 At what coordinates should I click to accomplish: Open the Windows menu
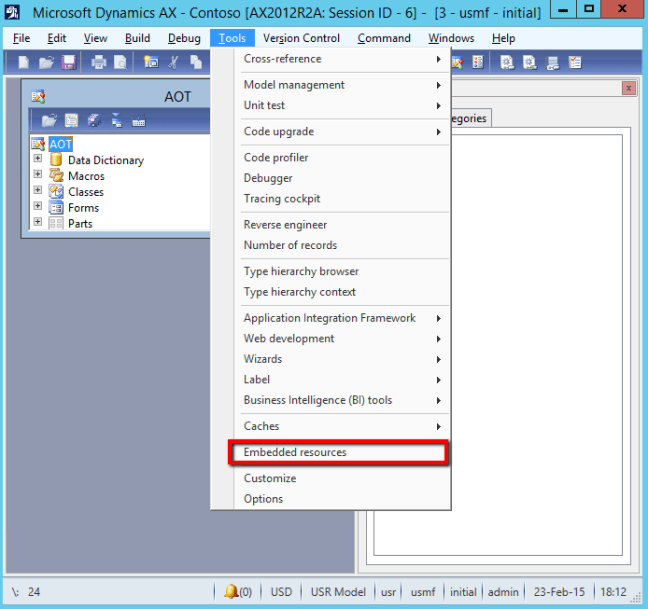(x=451, y=38)
